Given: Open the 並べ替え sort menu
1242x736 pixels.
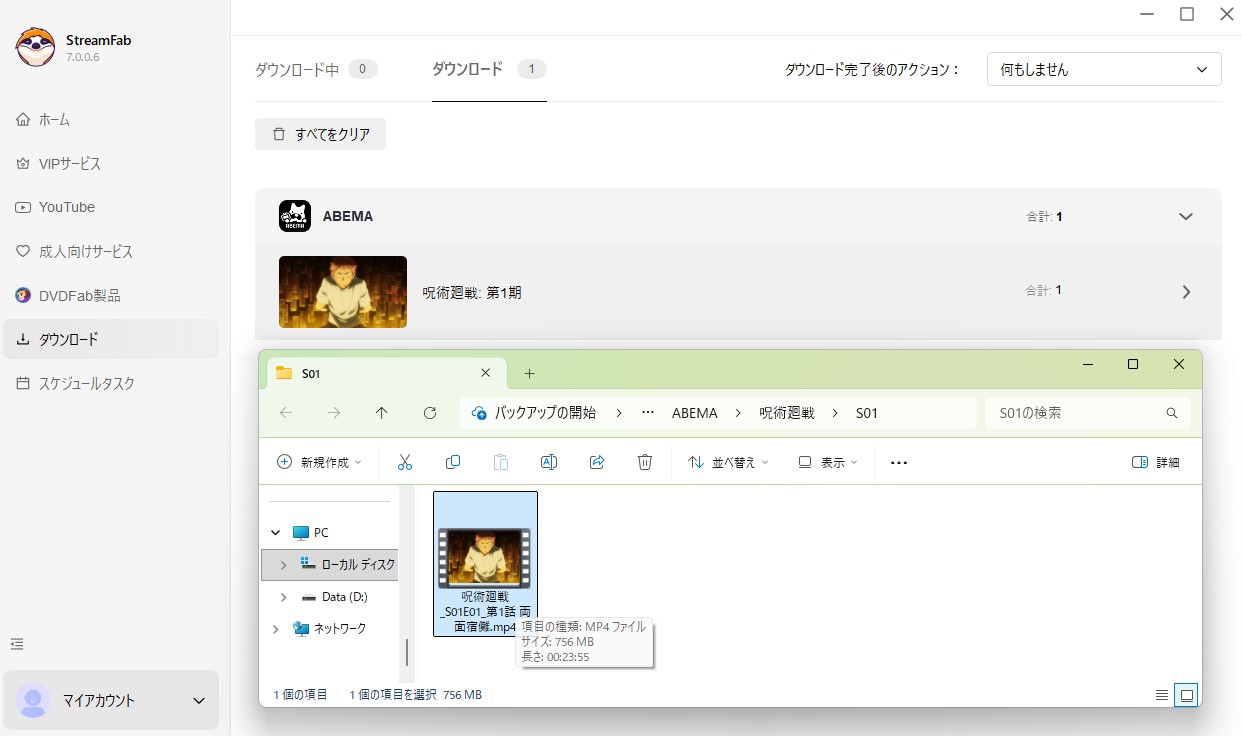Looking at the screenshot, I should [727, 461].
